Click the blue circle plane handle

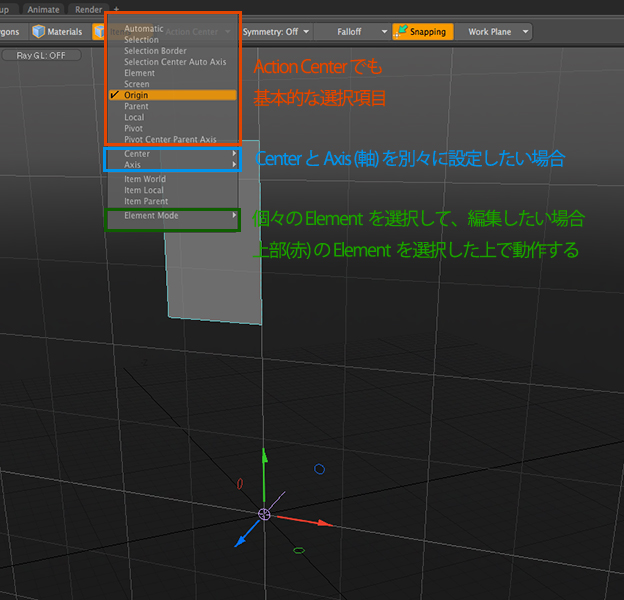pyautogui.click(x=319, y=468)
